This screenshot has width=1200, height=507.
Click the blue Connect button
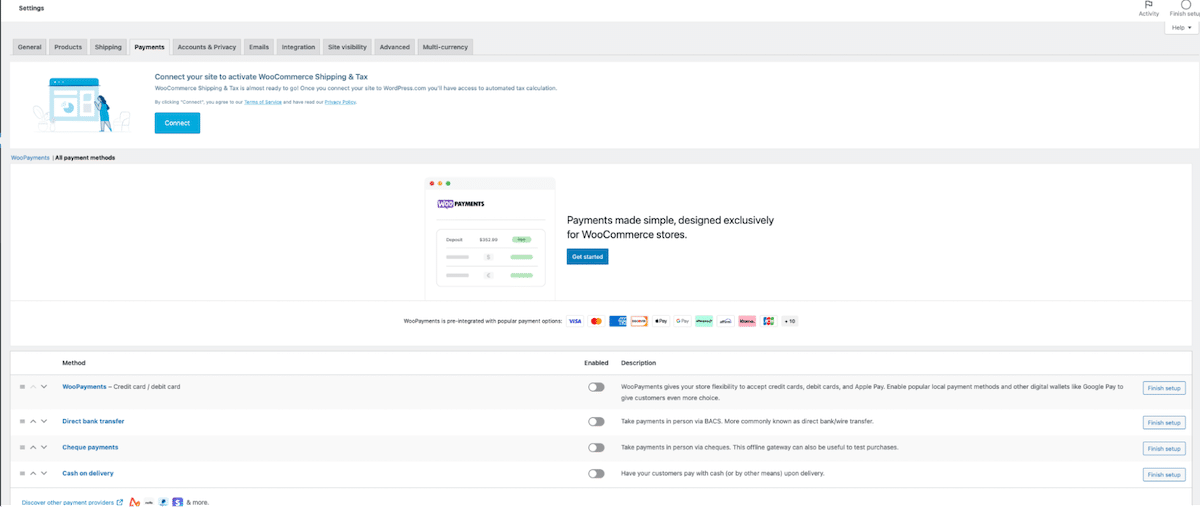click(177, 123)
